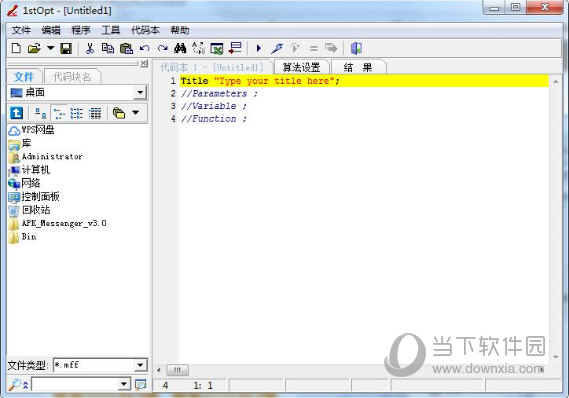Go up one folder level in file panel

16,113
